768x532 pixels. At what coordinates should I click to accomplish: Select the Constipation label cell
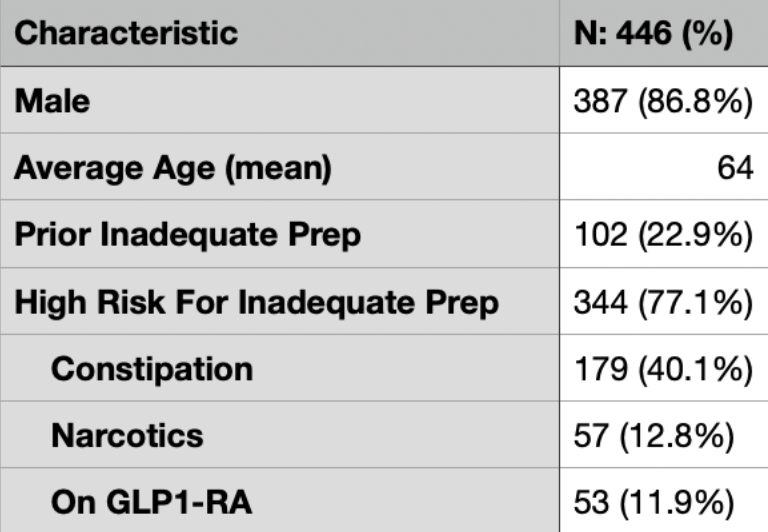click(x=280, y=368)
